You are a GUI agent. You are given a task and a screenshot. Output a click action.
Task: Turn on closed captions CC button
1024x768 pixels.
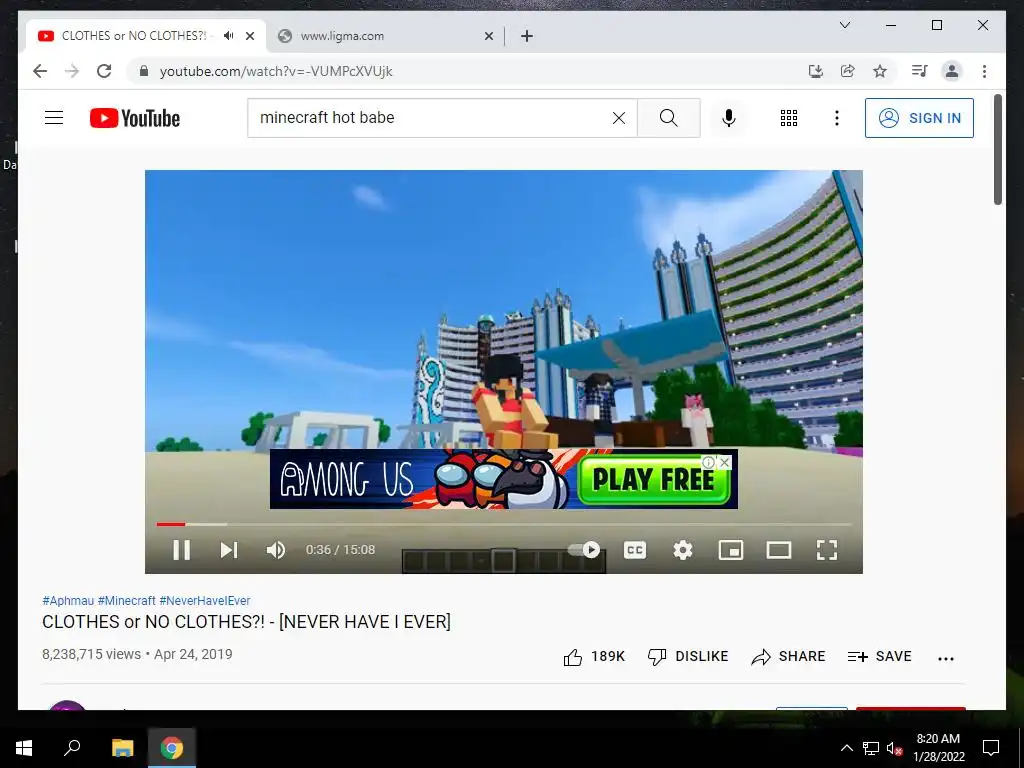pyautogui.click(x=635, y=550)
